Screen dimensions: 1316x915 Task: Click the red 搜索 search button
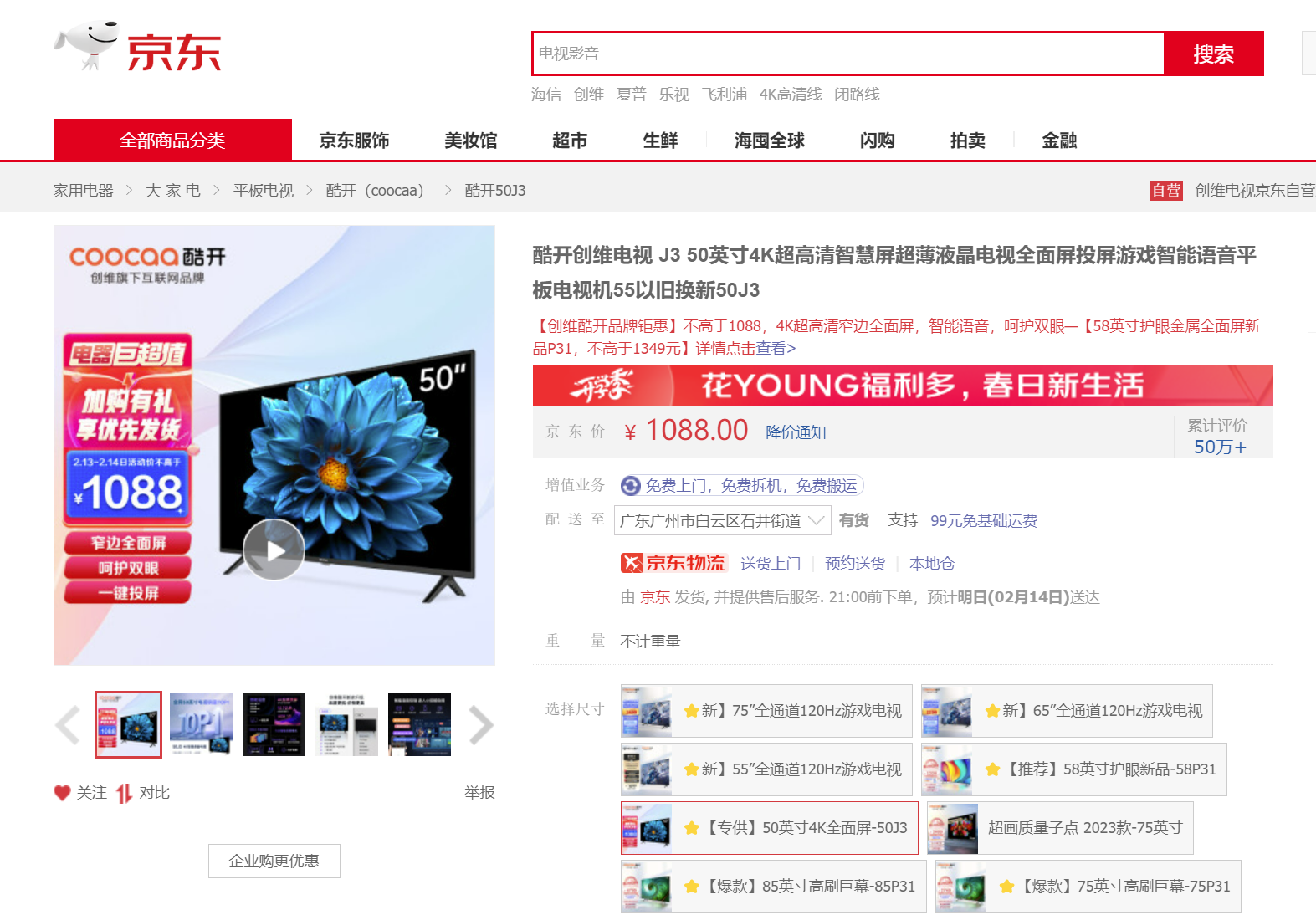point(1213,54)
